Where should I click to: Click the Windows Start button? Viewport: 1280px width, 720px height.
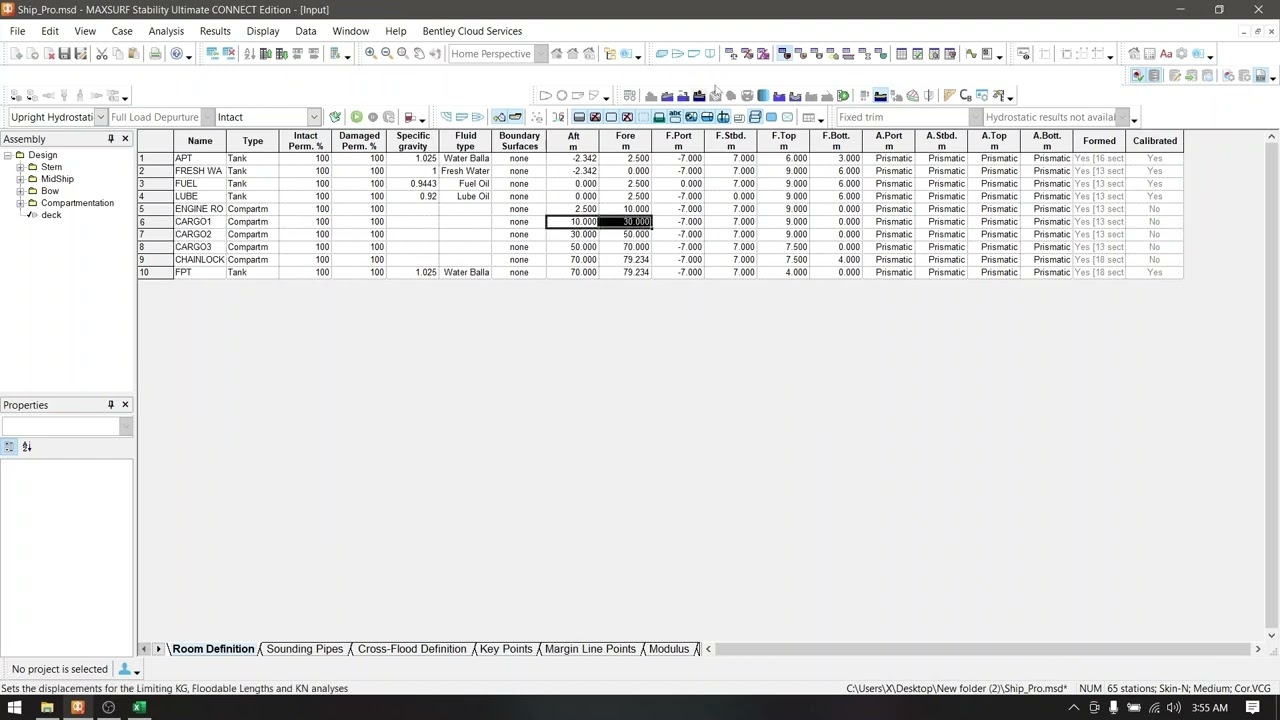coord(15,708)
